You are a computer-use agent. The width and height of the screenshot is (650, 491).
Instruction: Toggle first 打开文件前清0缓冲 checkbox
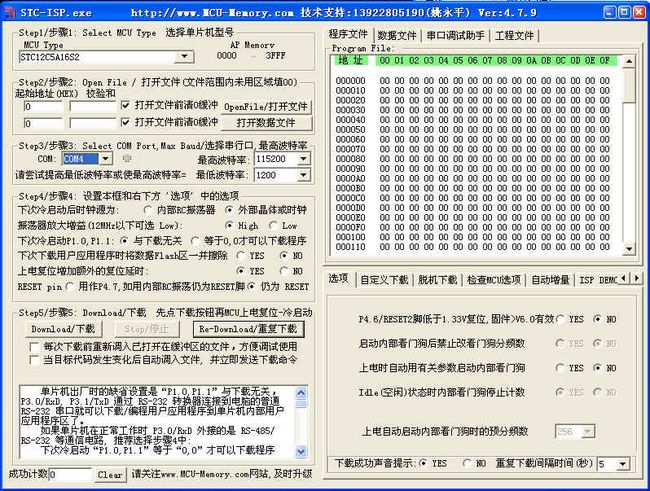(x=126, y=105)
